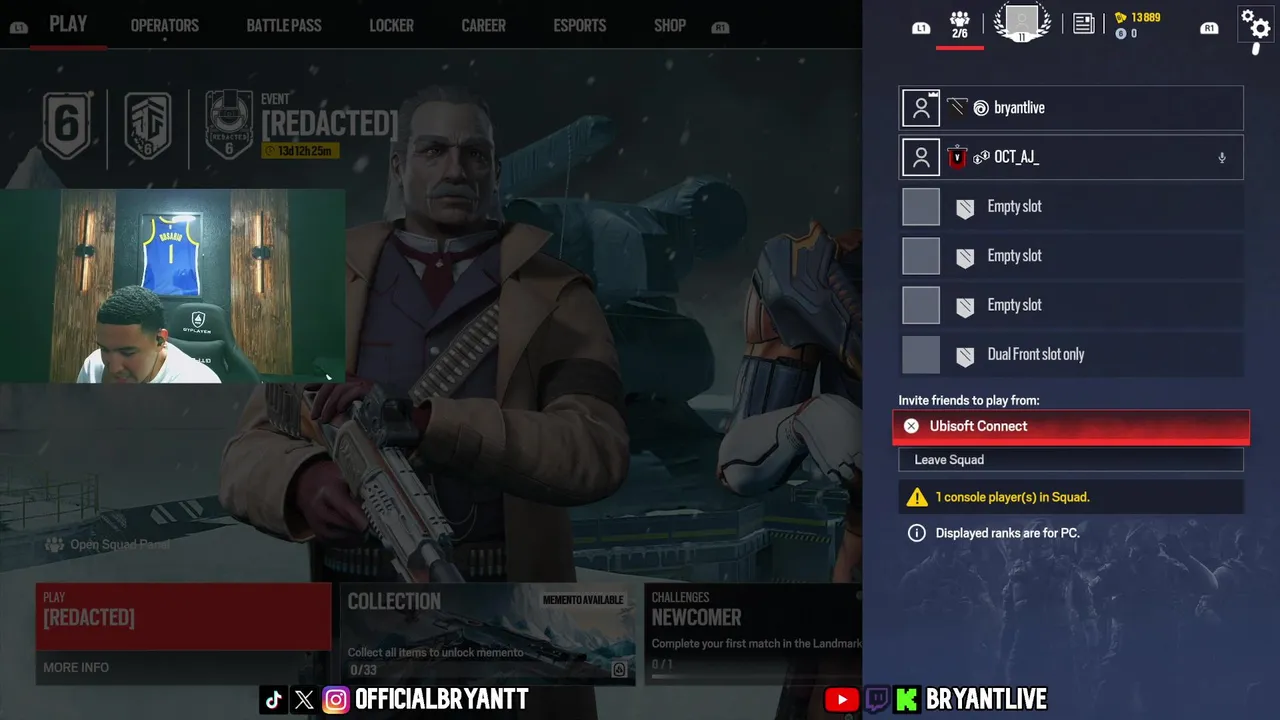The height and width of the screenshot is (720, 1280).
Task: Click the challenge 0/1 progress bar
Action: [x=756, y=676]
